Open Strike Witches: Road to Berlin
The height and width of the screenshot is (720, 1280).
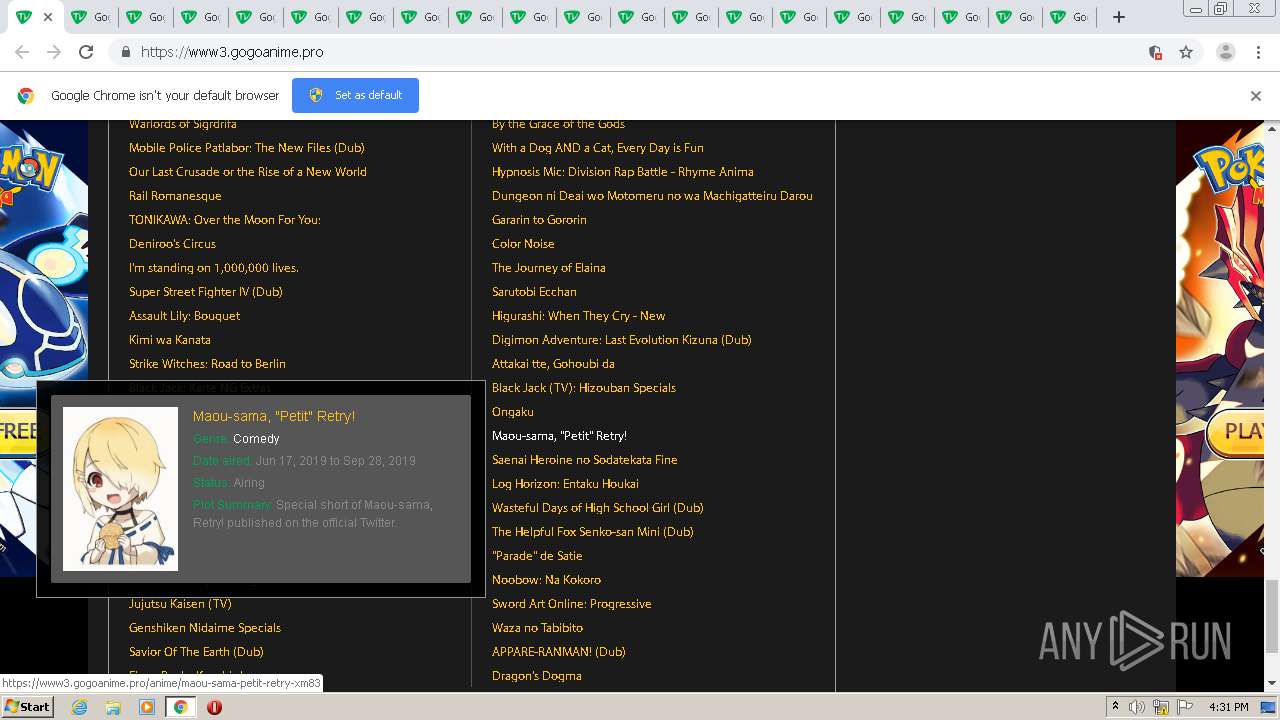point(207,364)
